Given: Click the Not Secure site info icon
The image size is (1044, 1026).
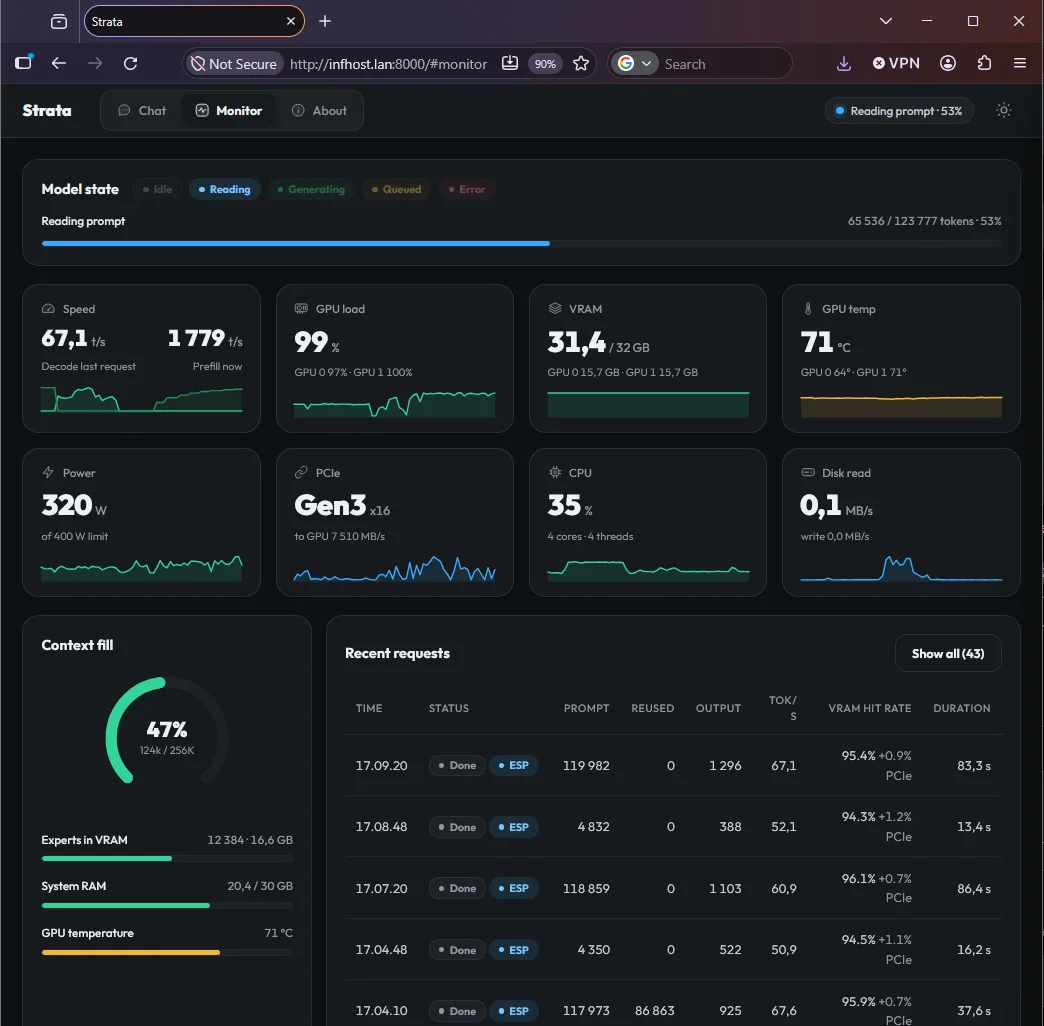Looking at the screenshot, I should coord(234,64).
